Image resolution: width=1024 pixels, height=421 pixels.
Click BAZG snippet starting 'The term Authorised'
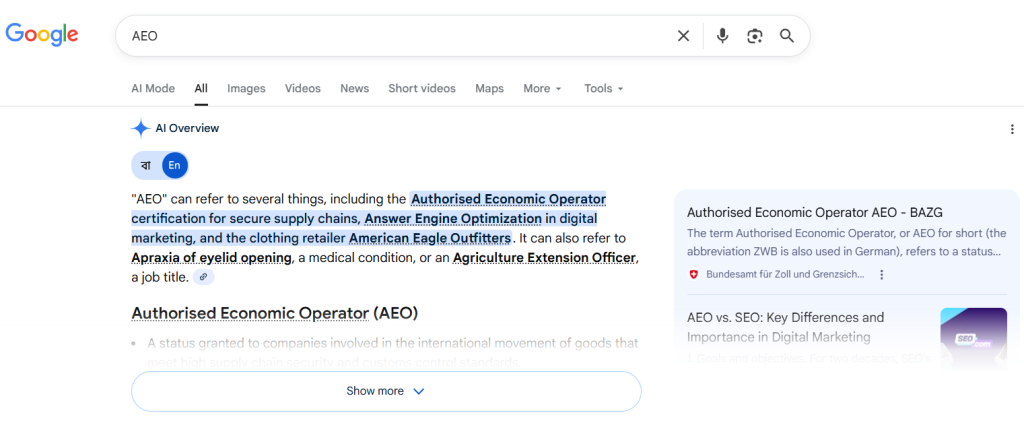[x=846, y=242]
